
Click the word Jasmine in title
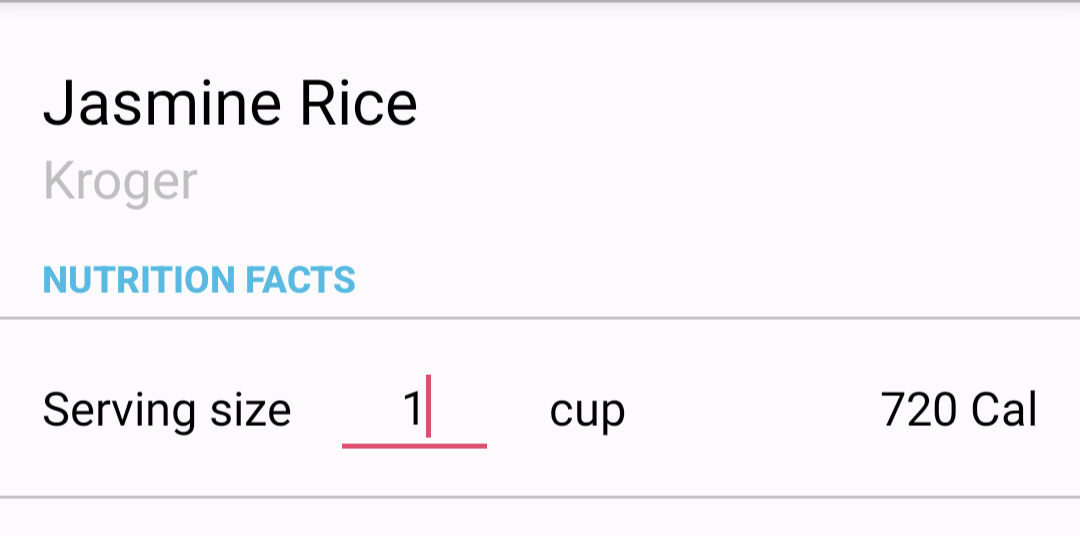click(163, 103)
